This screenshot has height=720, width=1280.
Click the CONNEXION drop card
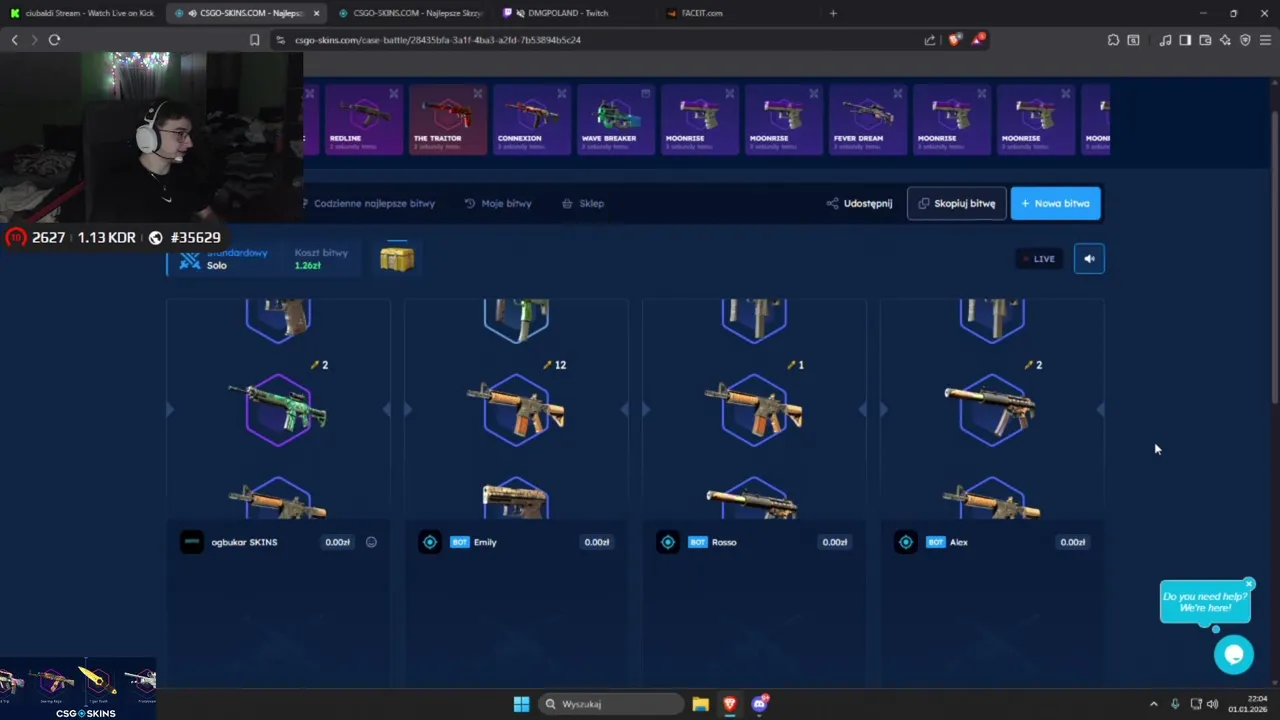tap(531, 120)
